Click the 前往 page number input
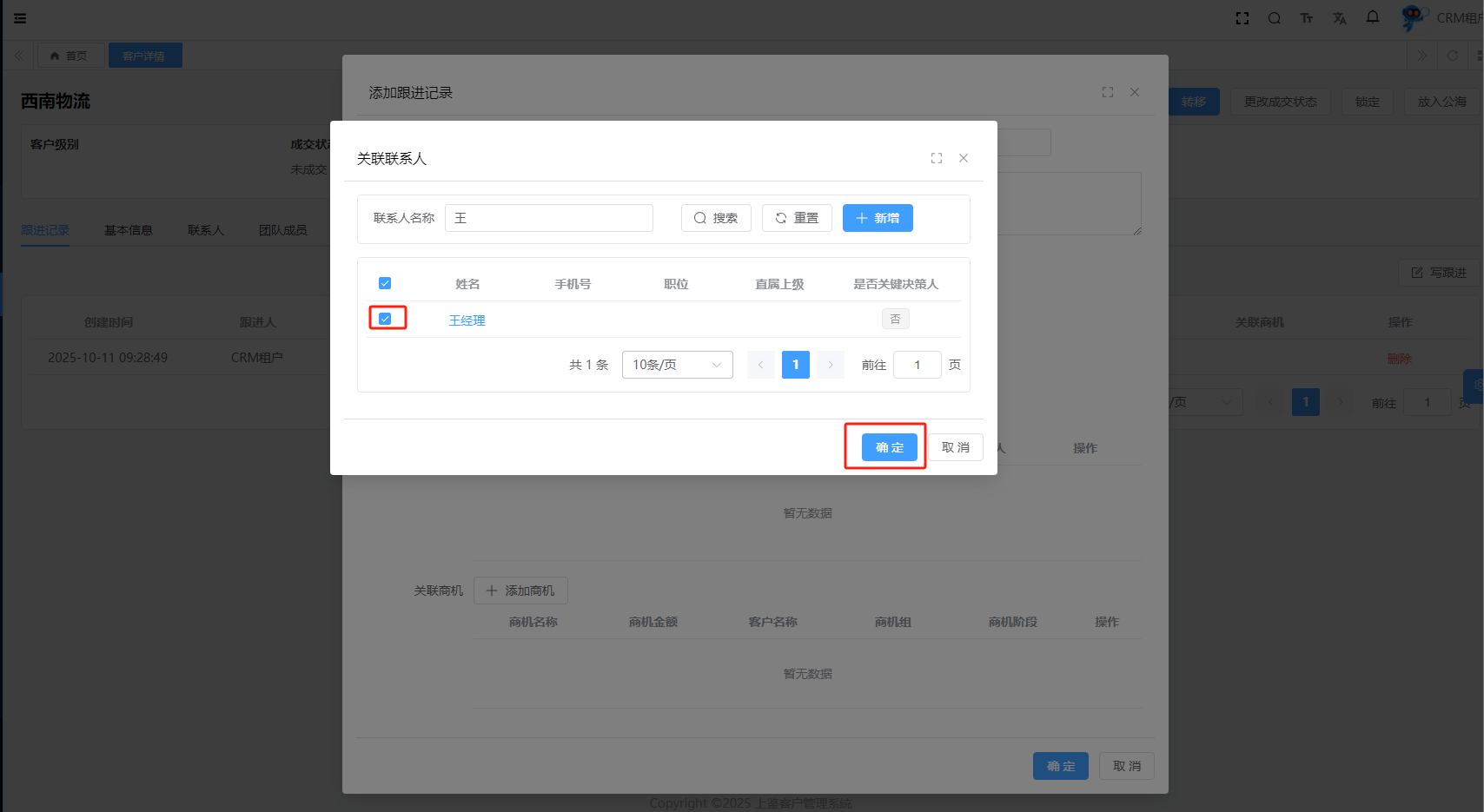Image resolution: width=1484 pixels, height=812 pixels. click(x=917, y=365)
